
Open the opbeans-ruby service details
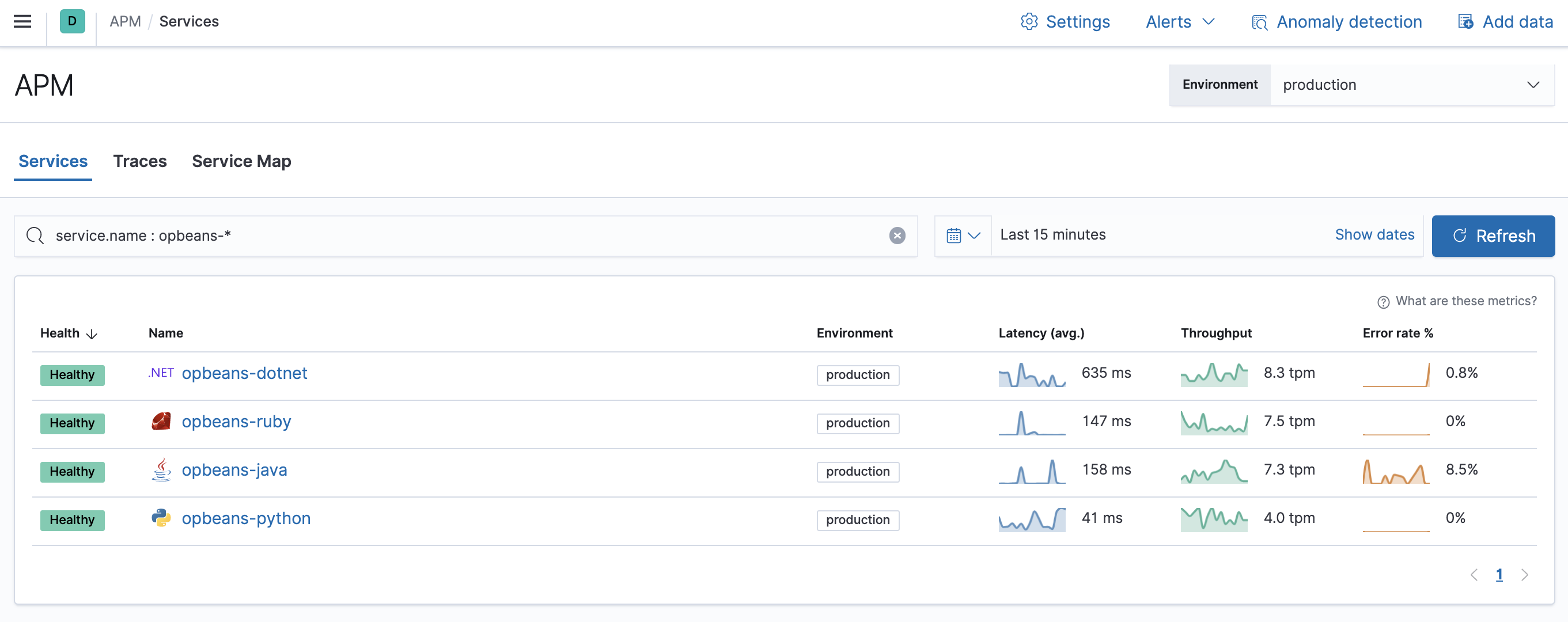237,421
